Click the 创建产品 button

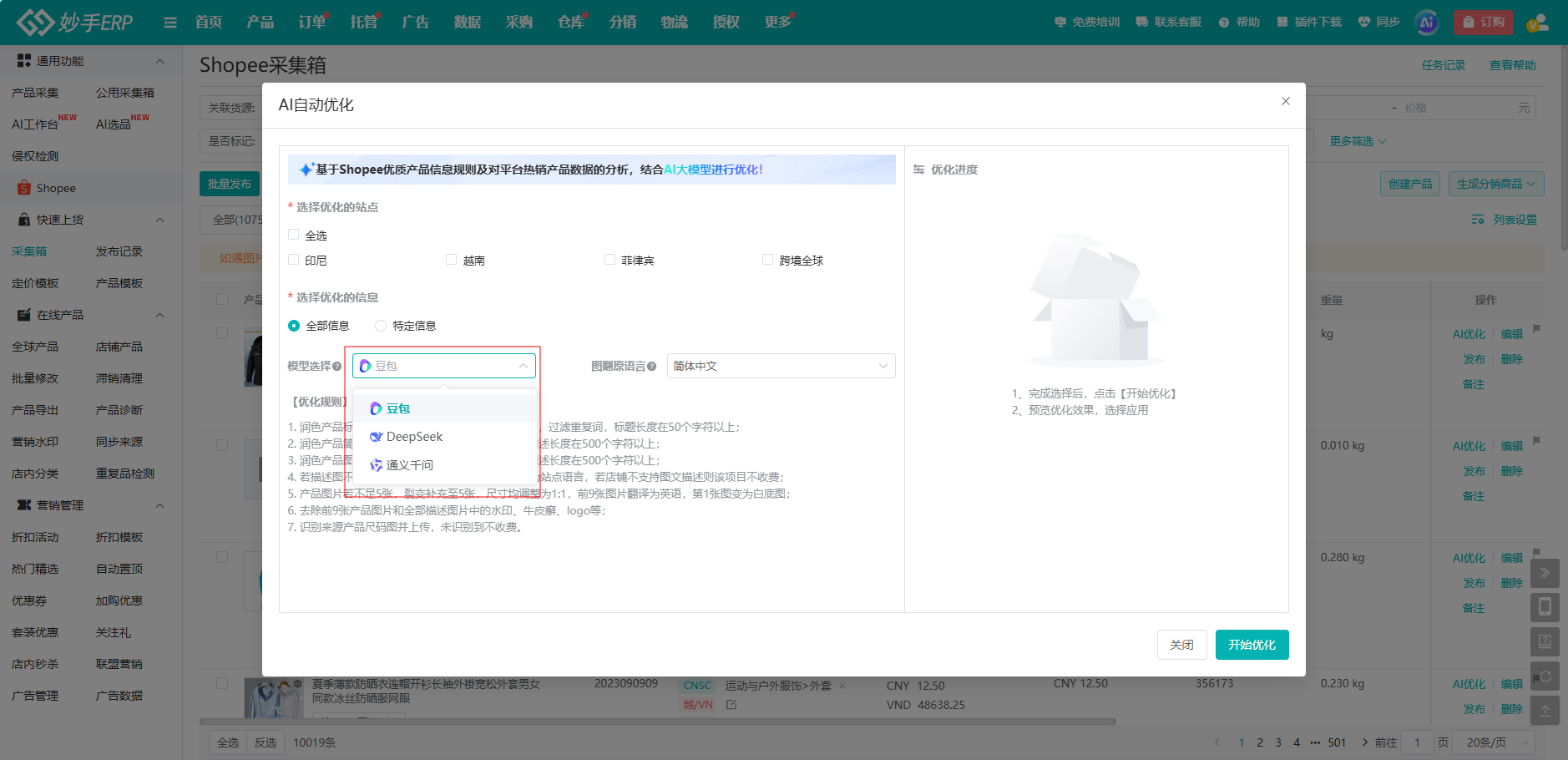[x=1410, y=184]
